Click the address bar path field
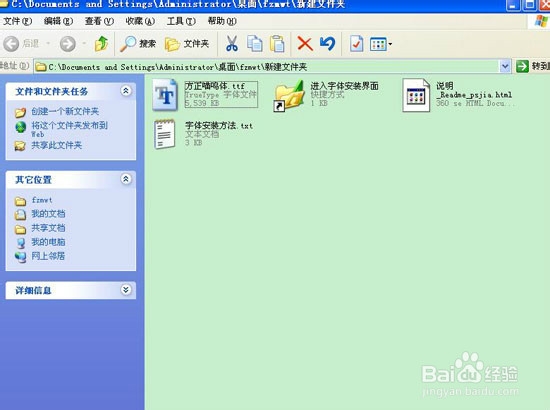550x410 pixels. (267, 66)
